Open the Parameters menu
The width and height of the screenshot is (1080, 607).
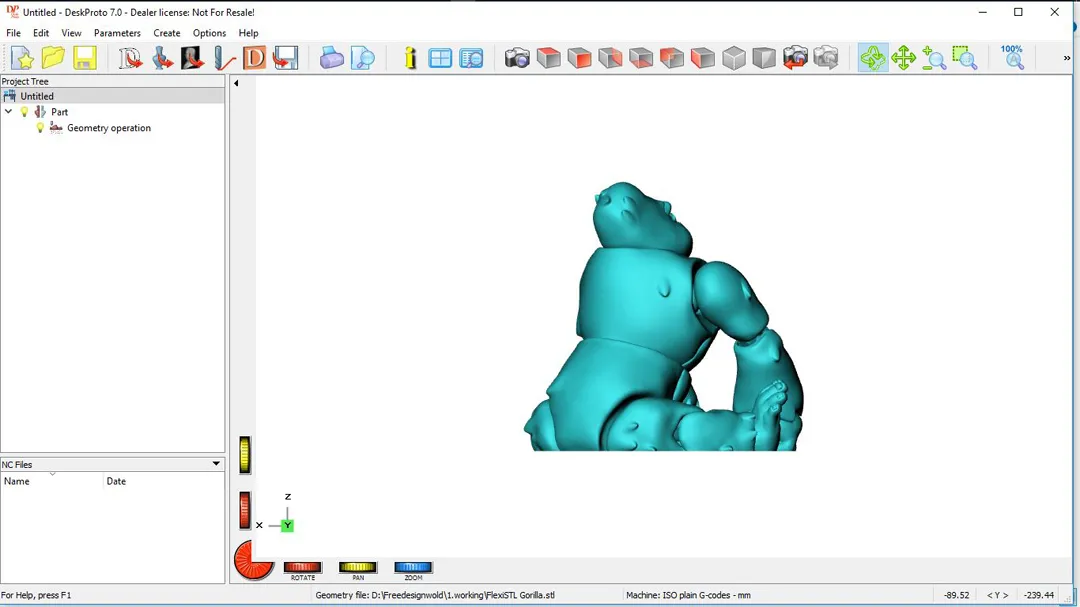117,33
